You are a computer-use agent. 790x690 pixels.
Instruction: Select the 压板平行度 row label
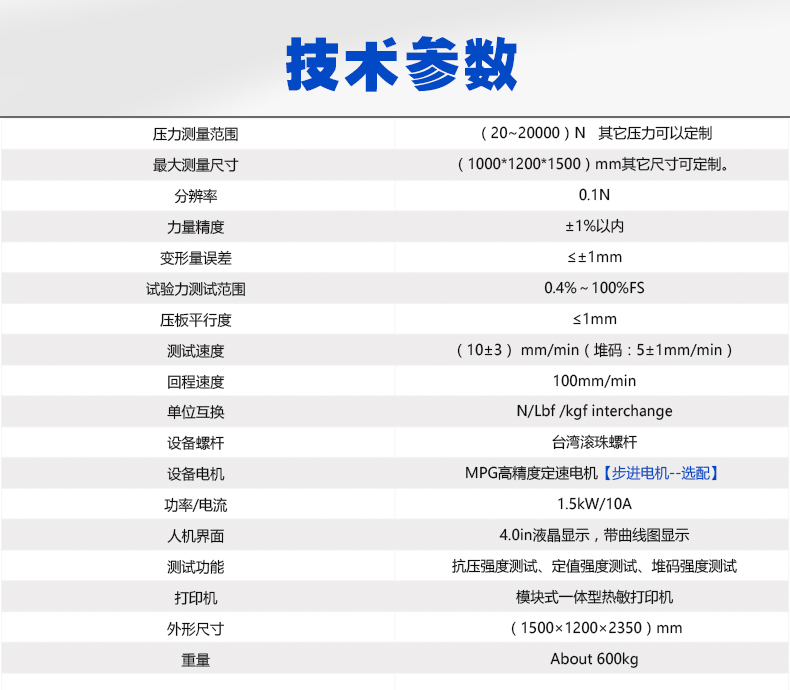point(195,320)
